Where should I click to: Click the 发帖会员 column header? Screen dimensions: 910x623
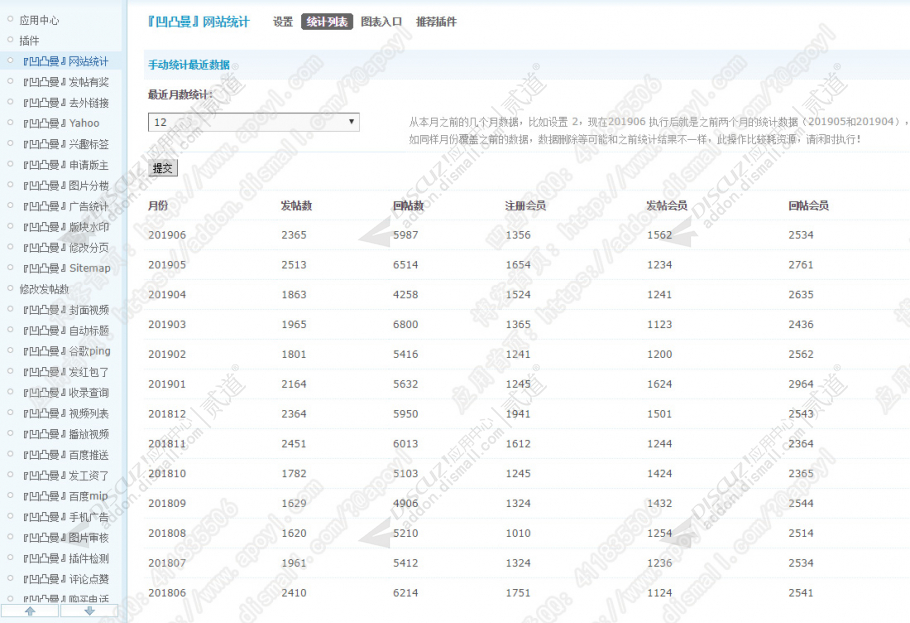point(667,206)
